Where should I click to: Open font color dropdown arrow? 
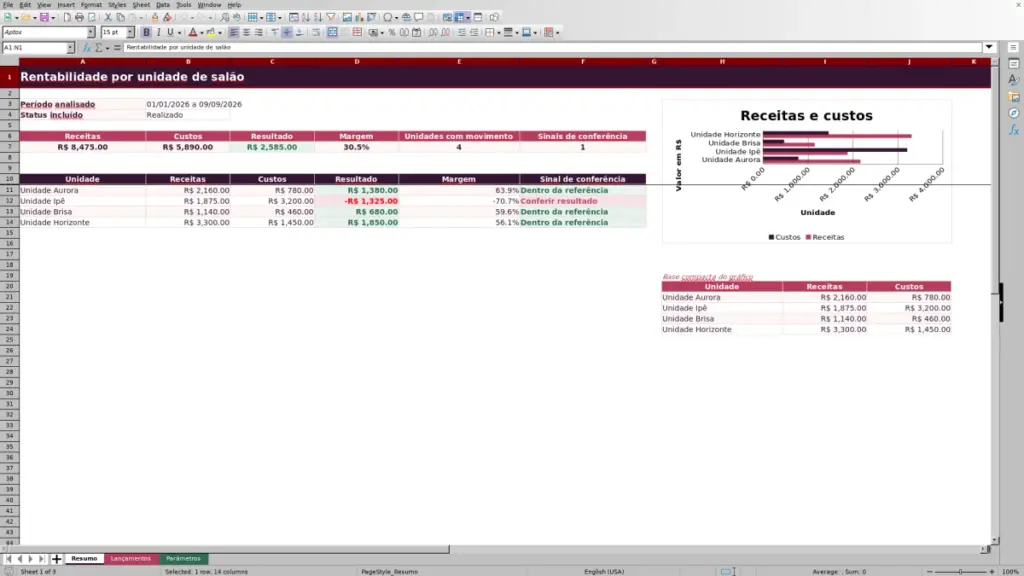(x=202, y=33)
